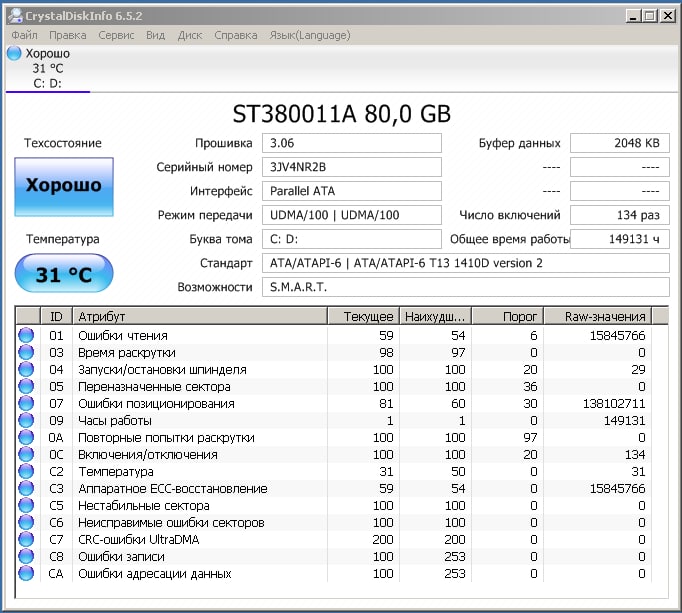Open the Правка menu
Viewport: 682px width, 613px height.
pyautogui.click(x=67, y=35)
